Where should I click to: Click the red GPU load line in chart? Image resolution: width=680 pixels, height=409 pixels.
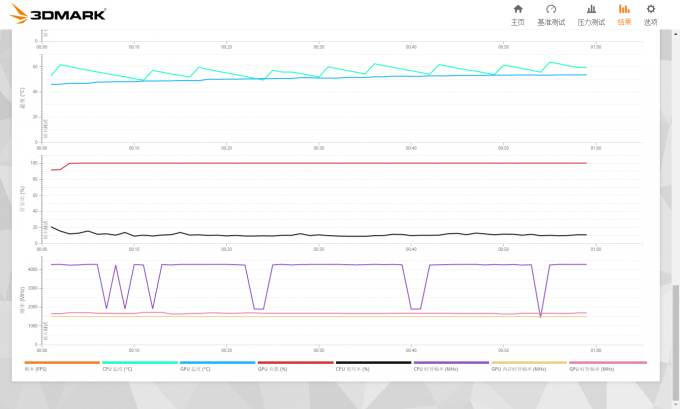pyautogui.click(x=300, y=163)
